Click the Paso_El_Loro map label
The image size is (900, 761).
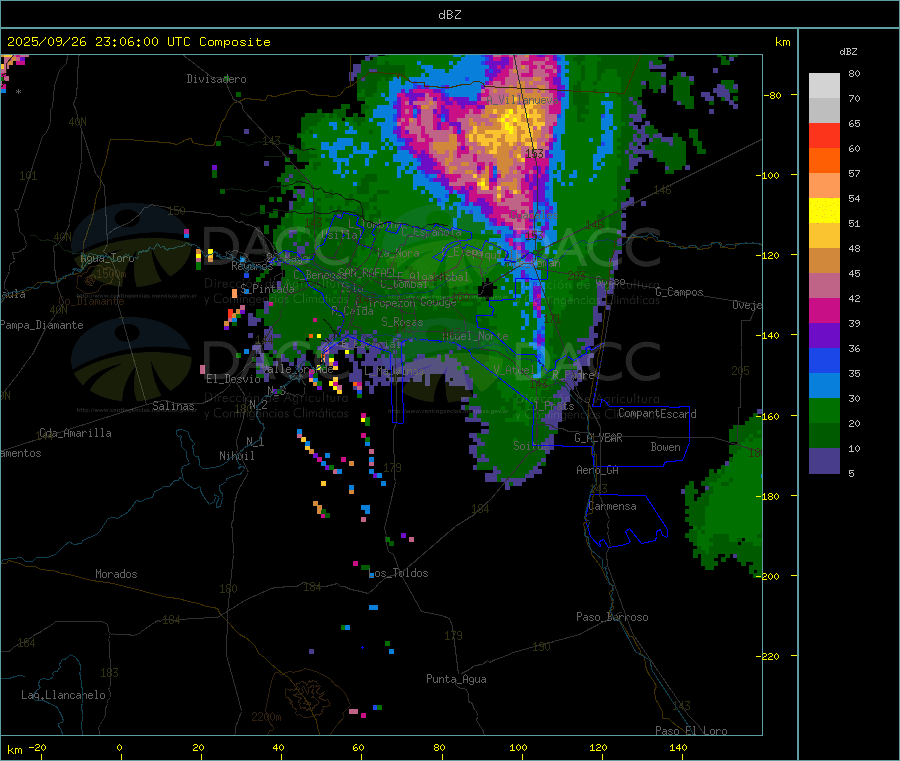[x=691, y=731]
